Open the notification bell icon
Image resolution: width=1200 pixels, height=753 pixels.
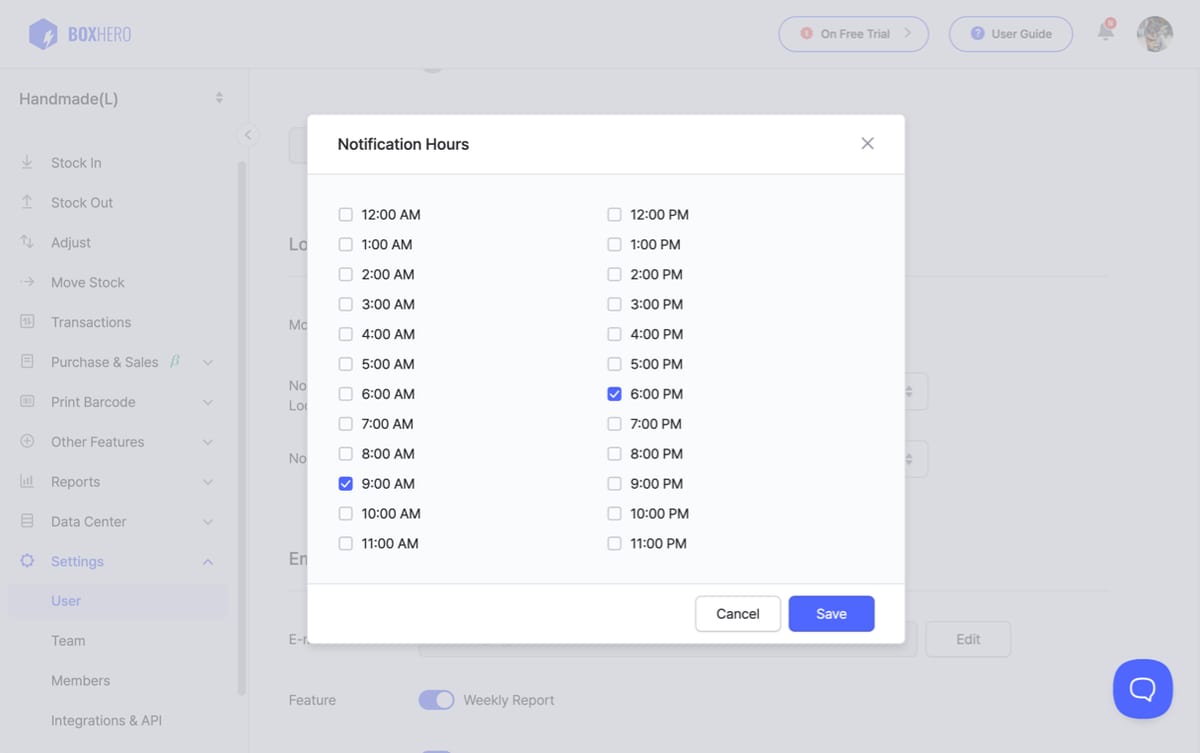coord(1104,33)
